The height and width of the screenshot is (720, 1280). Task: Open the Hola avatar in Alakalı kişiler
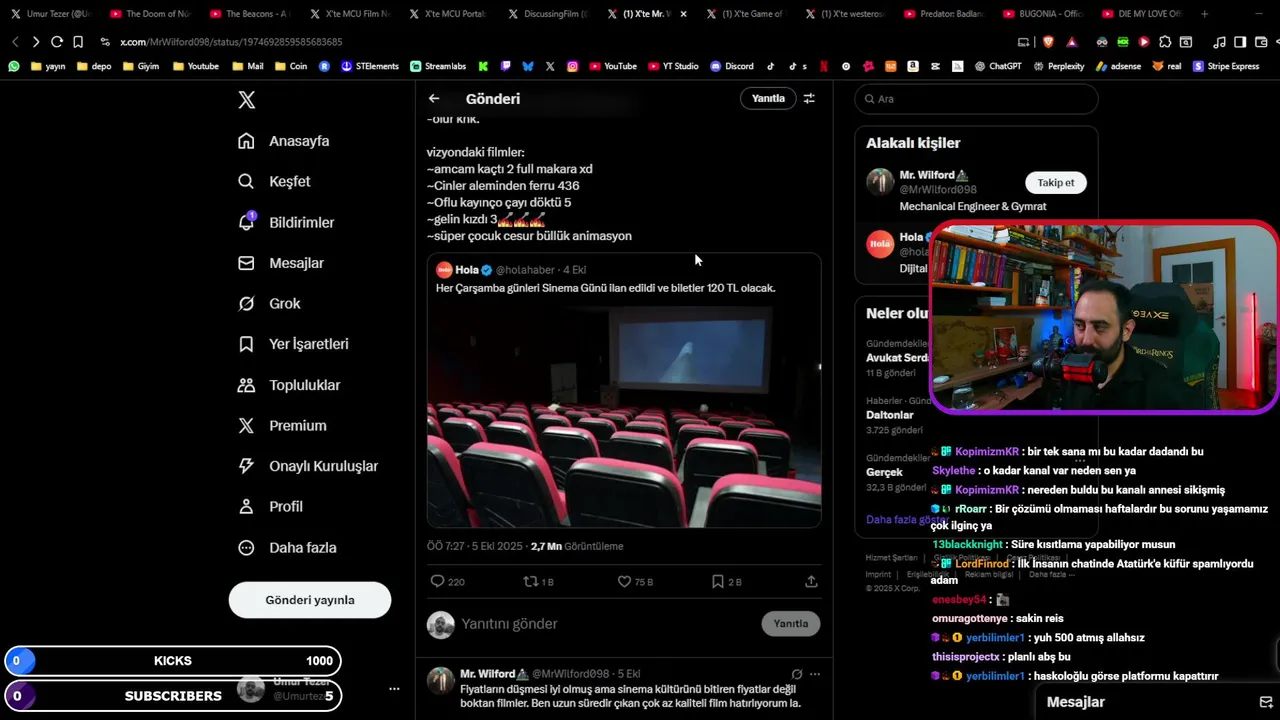[x=880, y=244]
